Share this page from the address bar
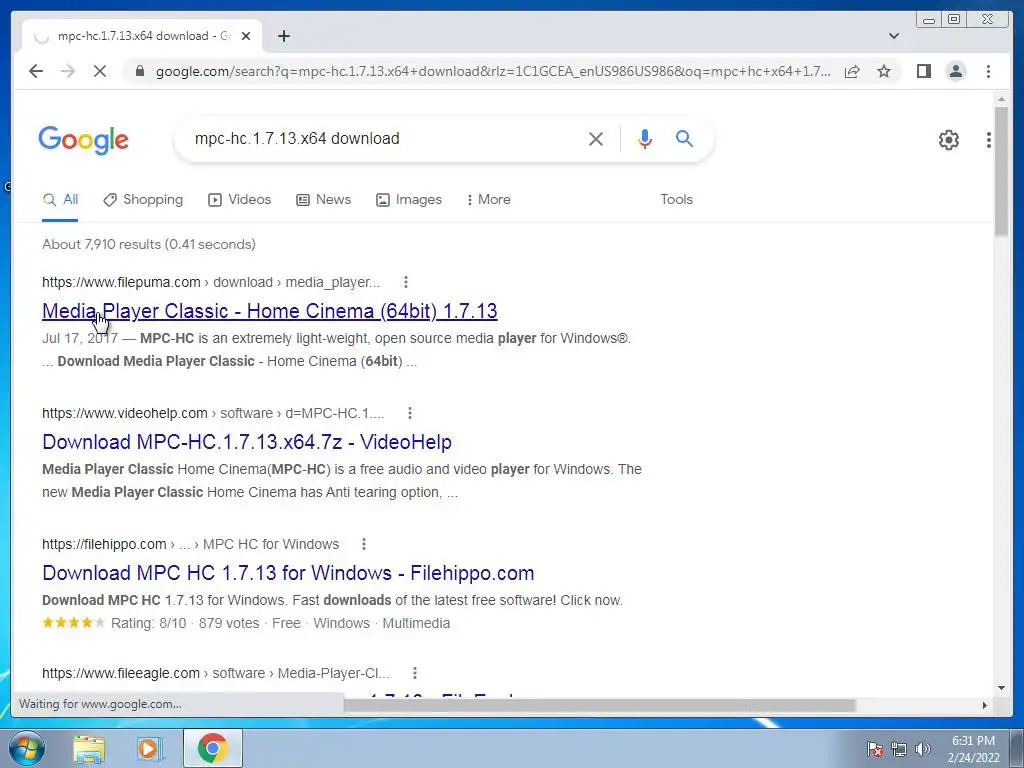The width and height of the screenshot is (1024, 768). point(852,71)
